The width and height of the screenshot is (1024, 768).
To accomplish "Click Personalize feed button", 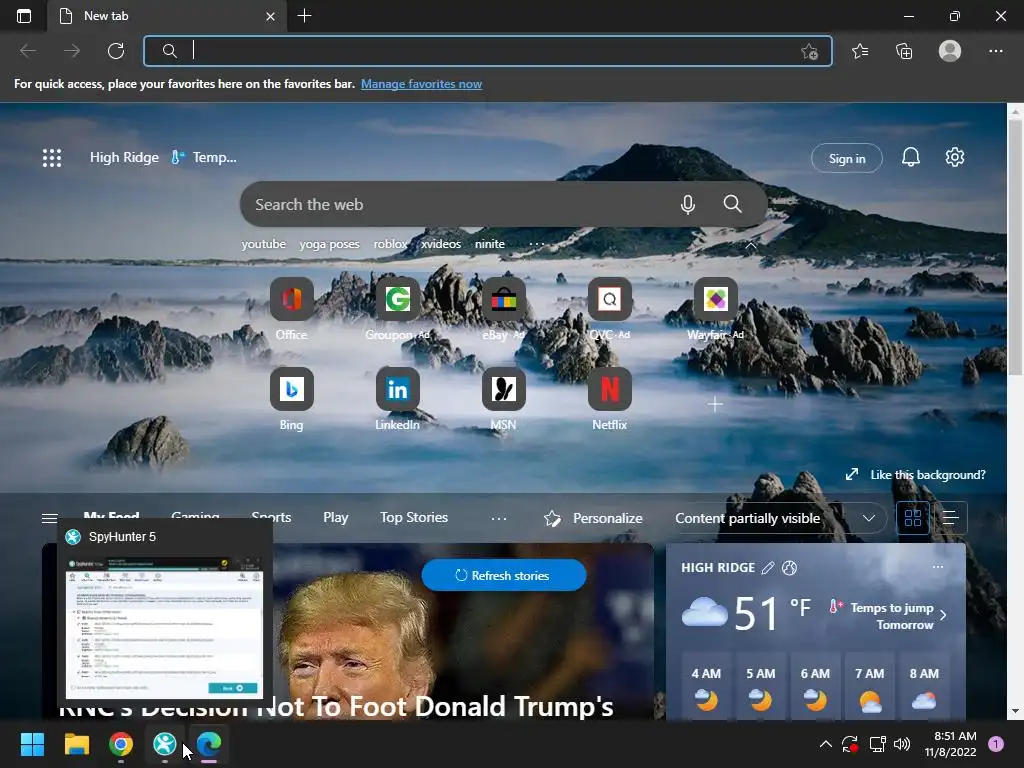I will point(593,518).
